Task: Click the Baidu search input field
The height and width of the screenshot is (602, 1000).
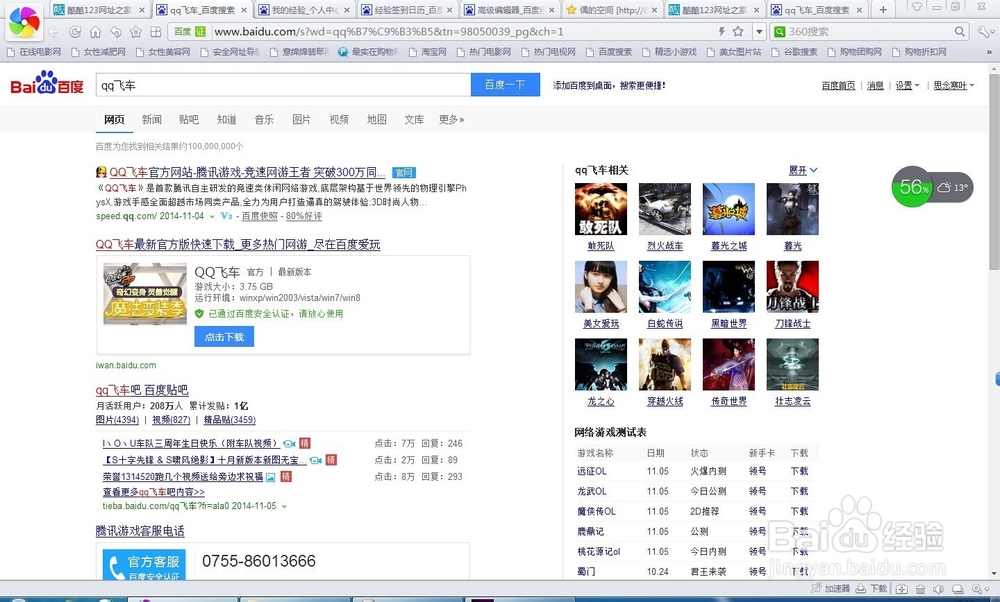Action: (283, 85)
